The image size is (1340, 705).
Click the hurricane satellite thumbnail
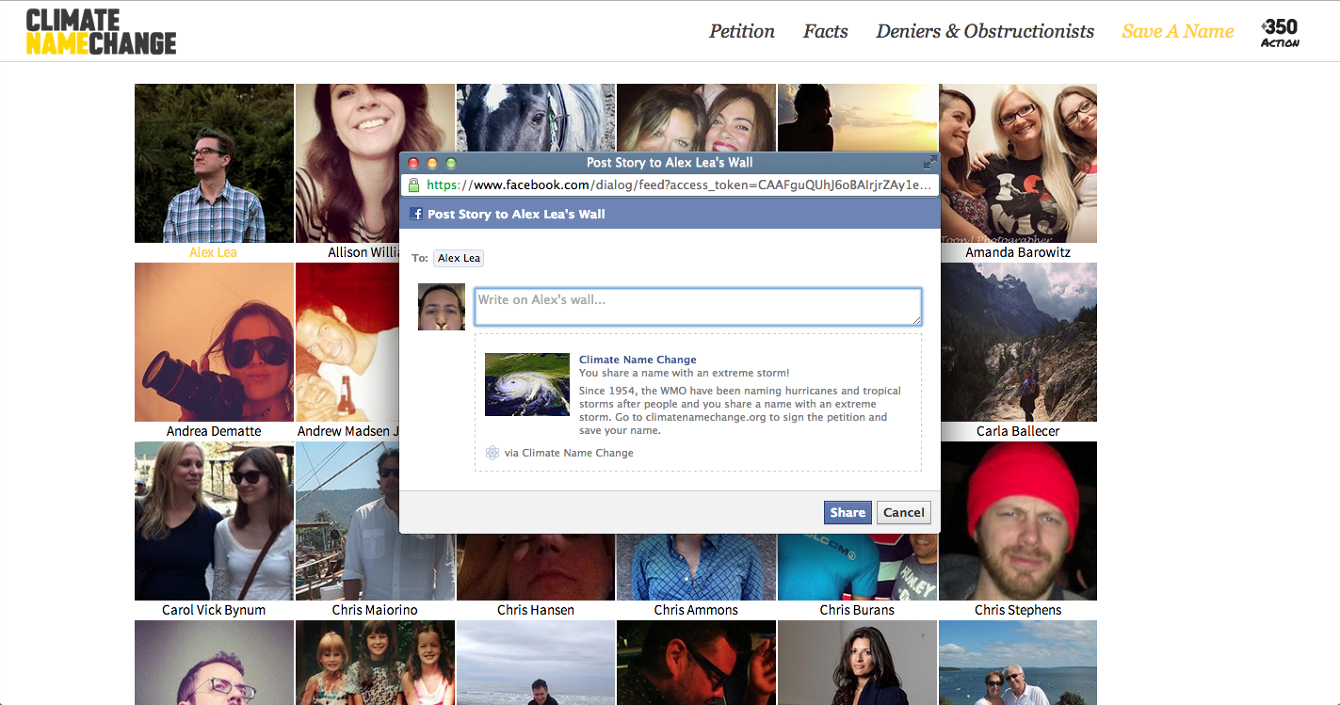point(527,384)
